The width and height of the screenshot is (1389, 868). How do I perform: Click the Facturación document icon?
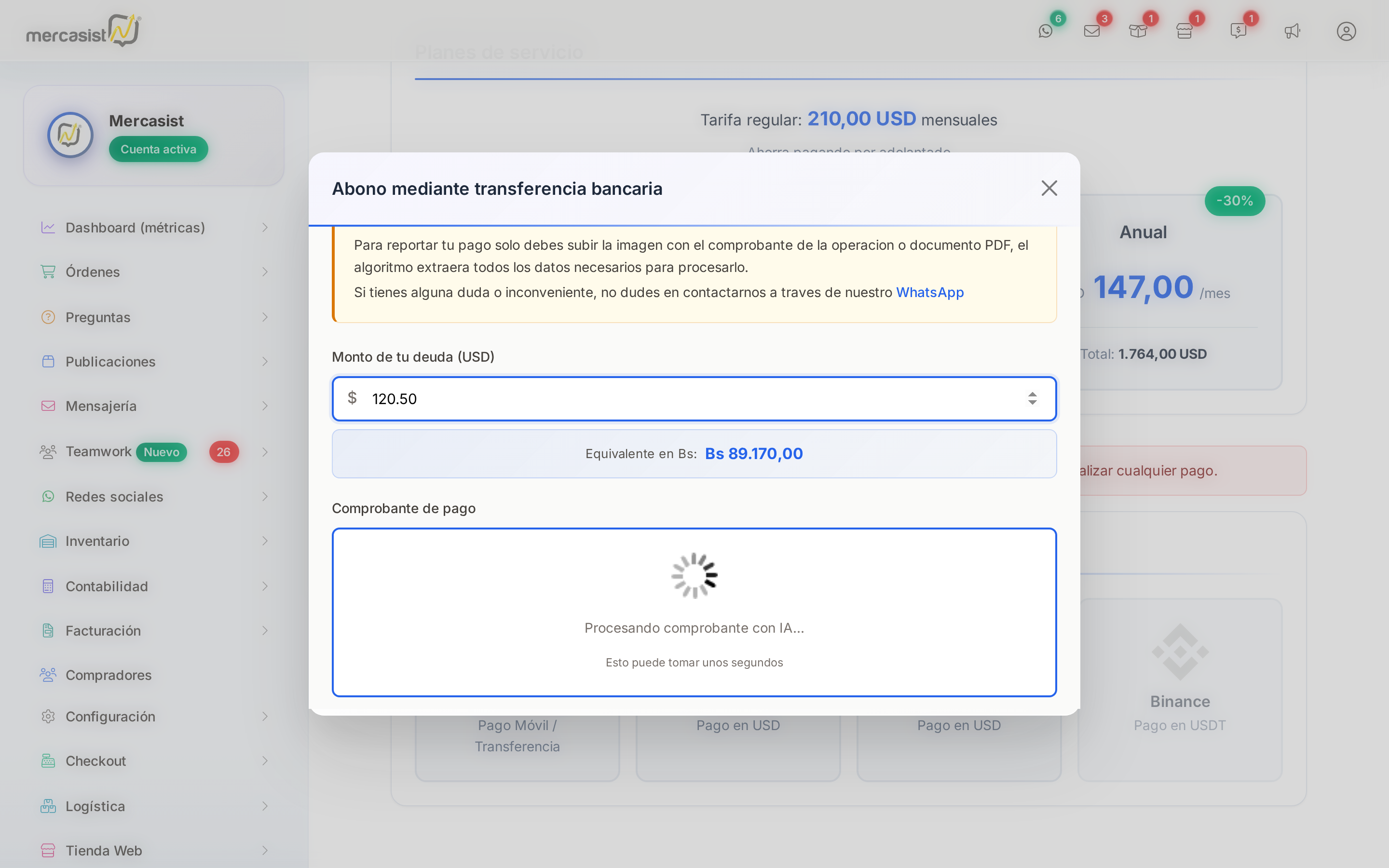click(x=48, y=630)
